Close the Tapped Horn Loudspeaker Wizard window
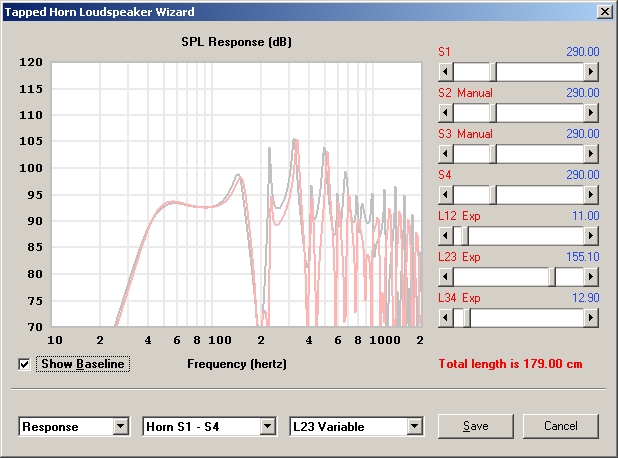Viewport: 618px width, 458px height. click(605, 12)
